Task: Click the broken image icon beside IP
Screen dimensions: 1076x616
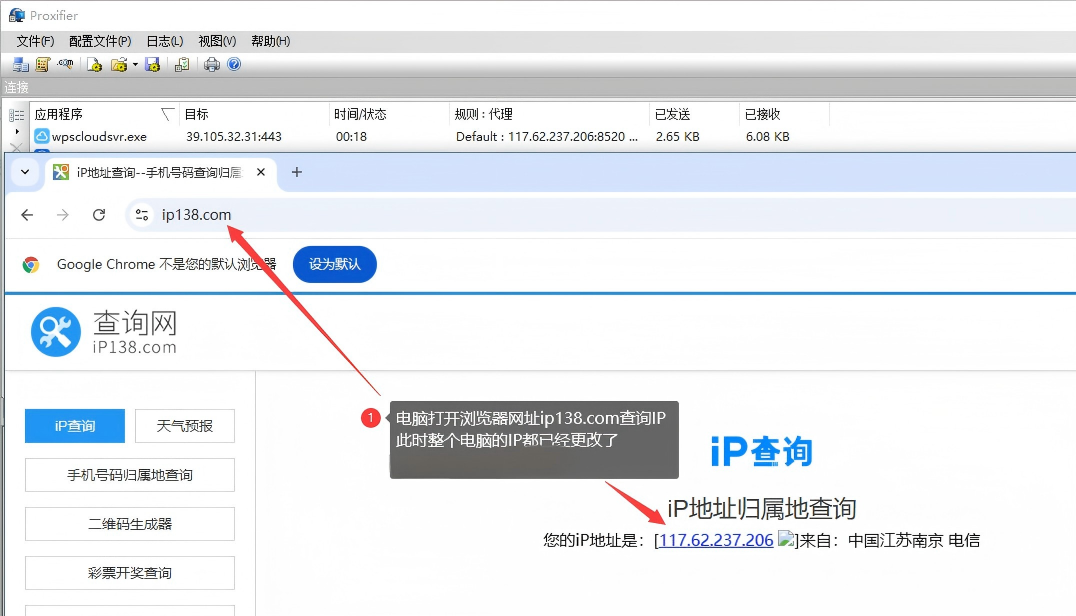Action: coord(786,539)
